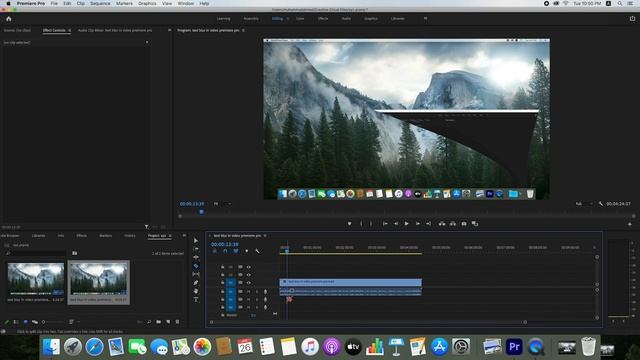Image resolution: width=640 pixels, height=360 pixels.
Task: Toggle Snap in the timeline
Action: 225,251
